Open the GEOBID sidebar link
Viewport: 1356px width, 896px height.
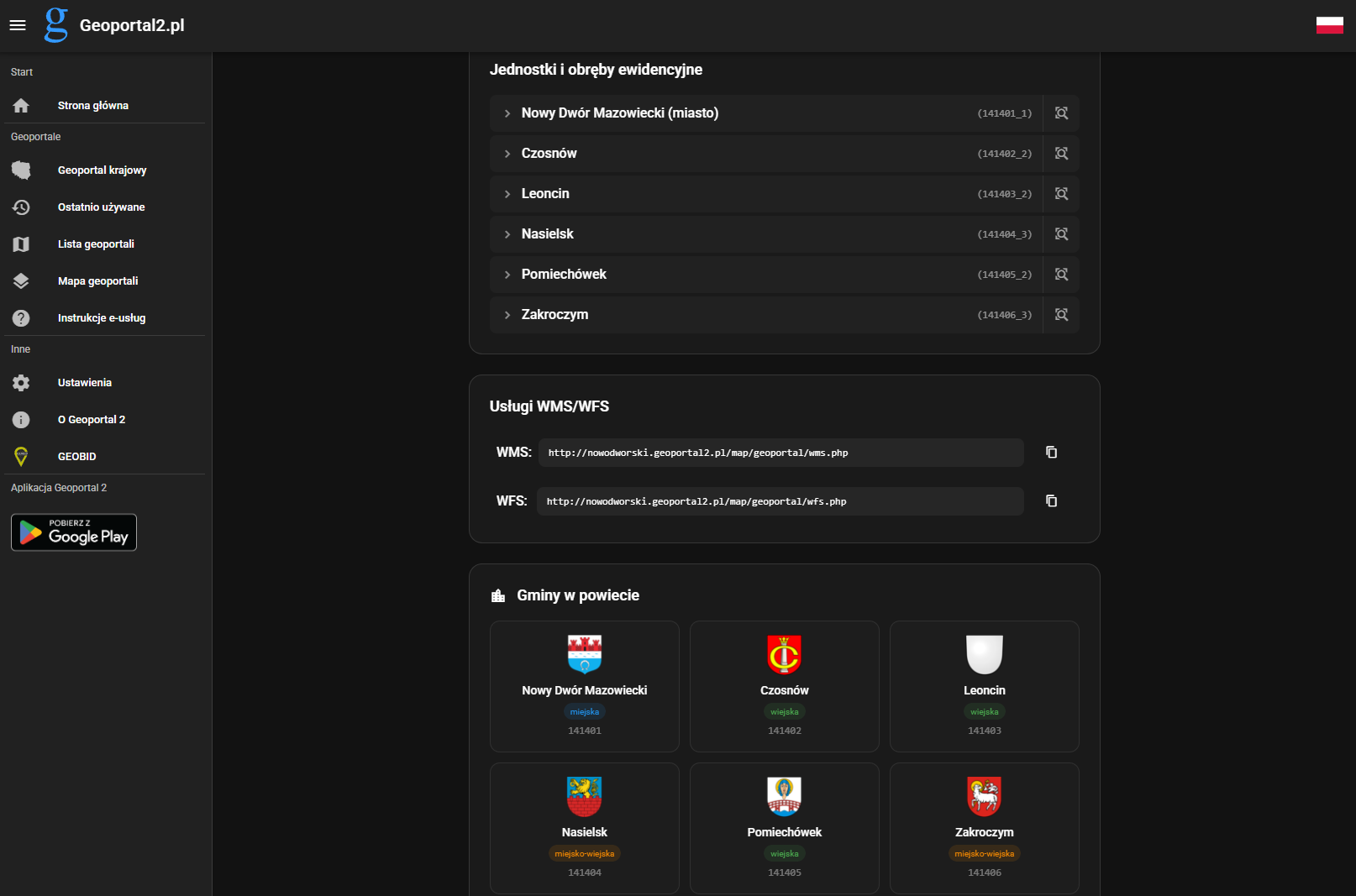point(76,457)
